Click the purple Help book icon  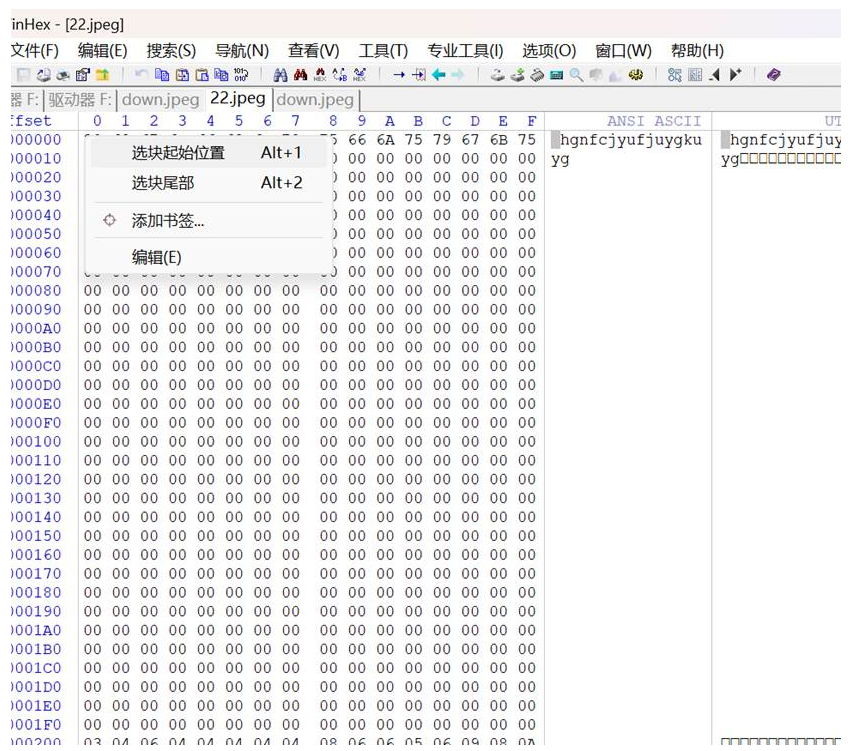[x=773, y=75]
